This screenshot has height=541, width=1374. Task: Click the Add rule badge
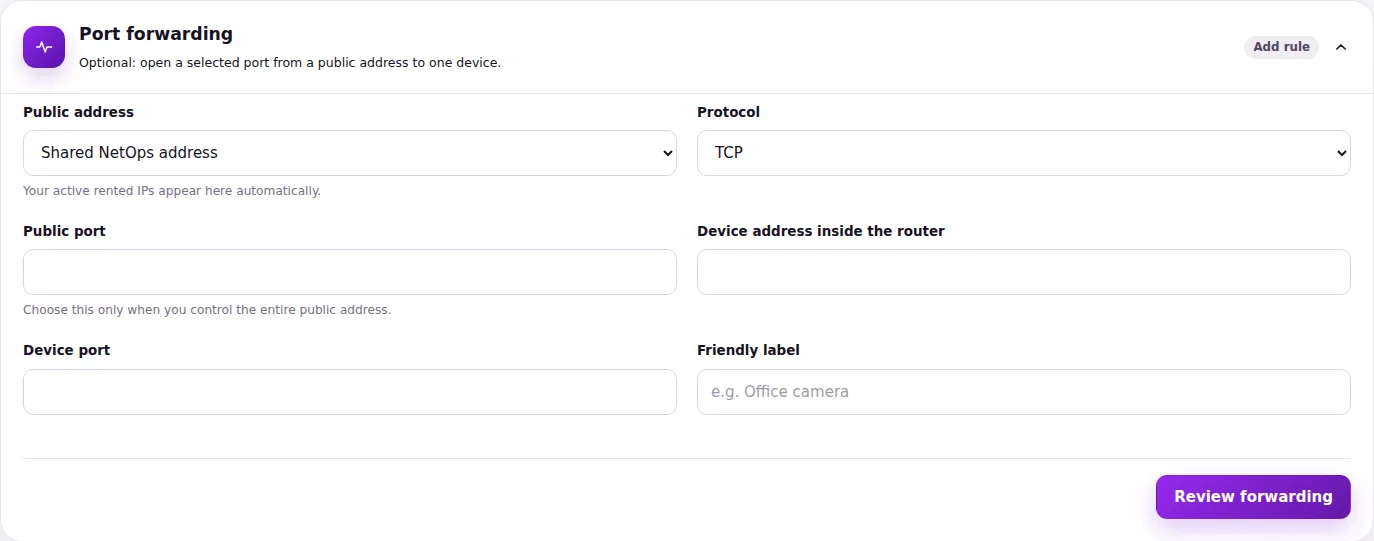[x=1281, y=47]
